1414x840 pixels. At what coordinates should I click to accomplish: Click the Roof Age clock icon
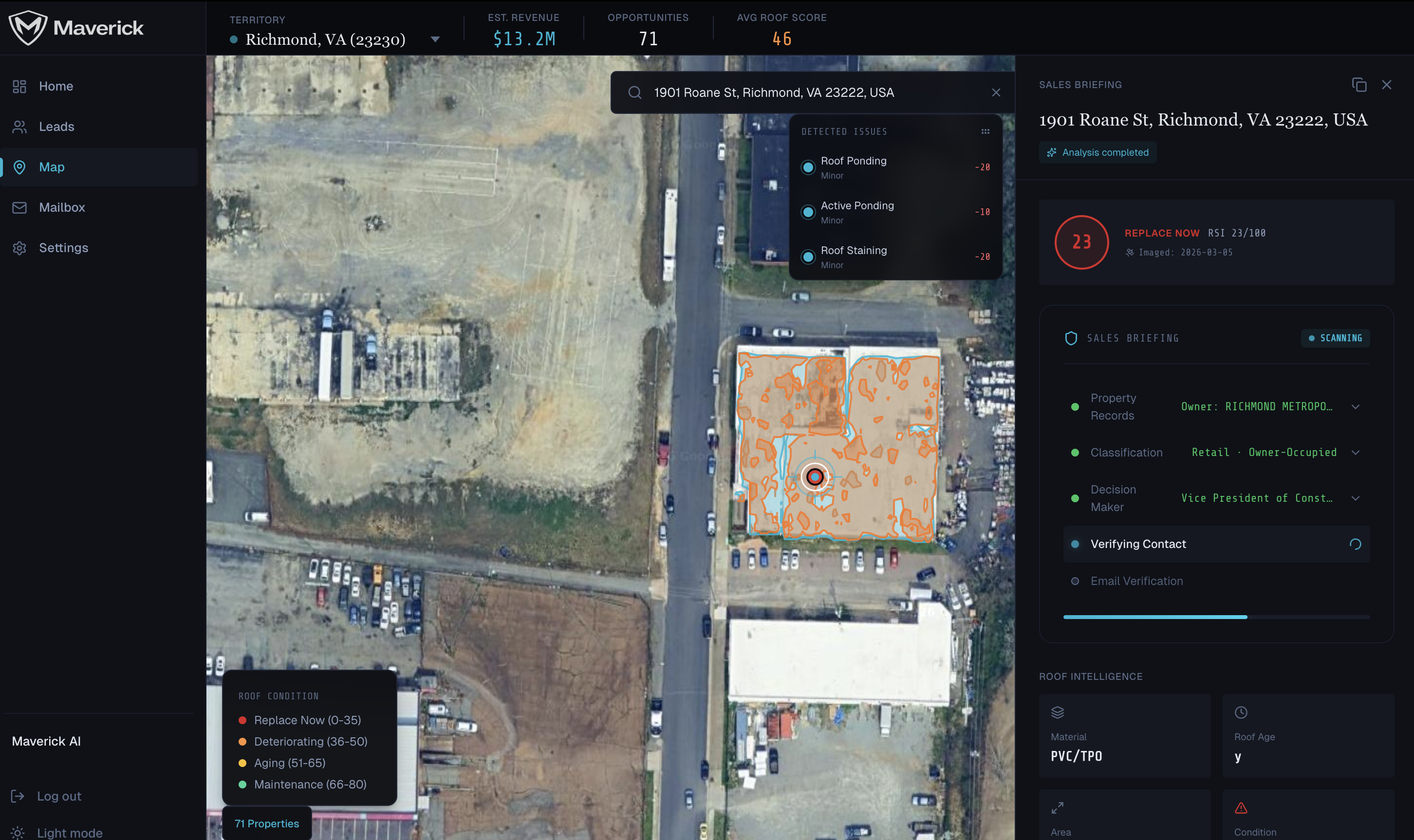[x=1240, y=712]
